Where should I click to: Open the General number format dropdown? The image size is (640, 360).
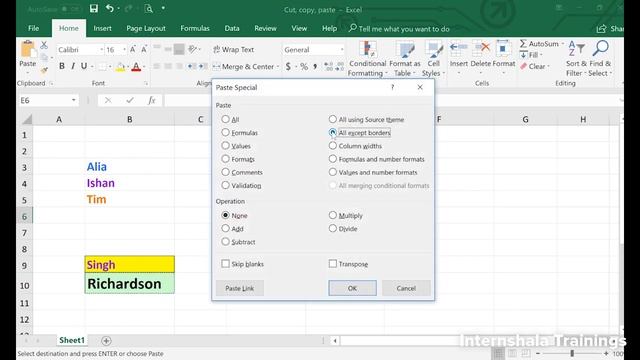342,49
